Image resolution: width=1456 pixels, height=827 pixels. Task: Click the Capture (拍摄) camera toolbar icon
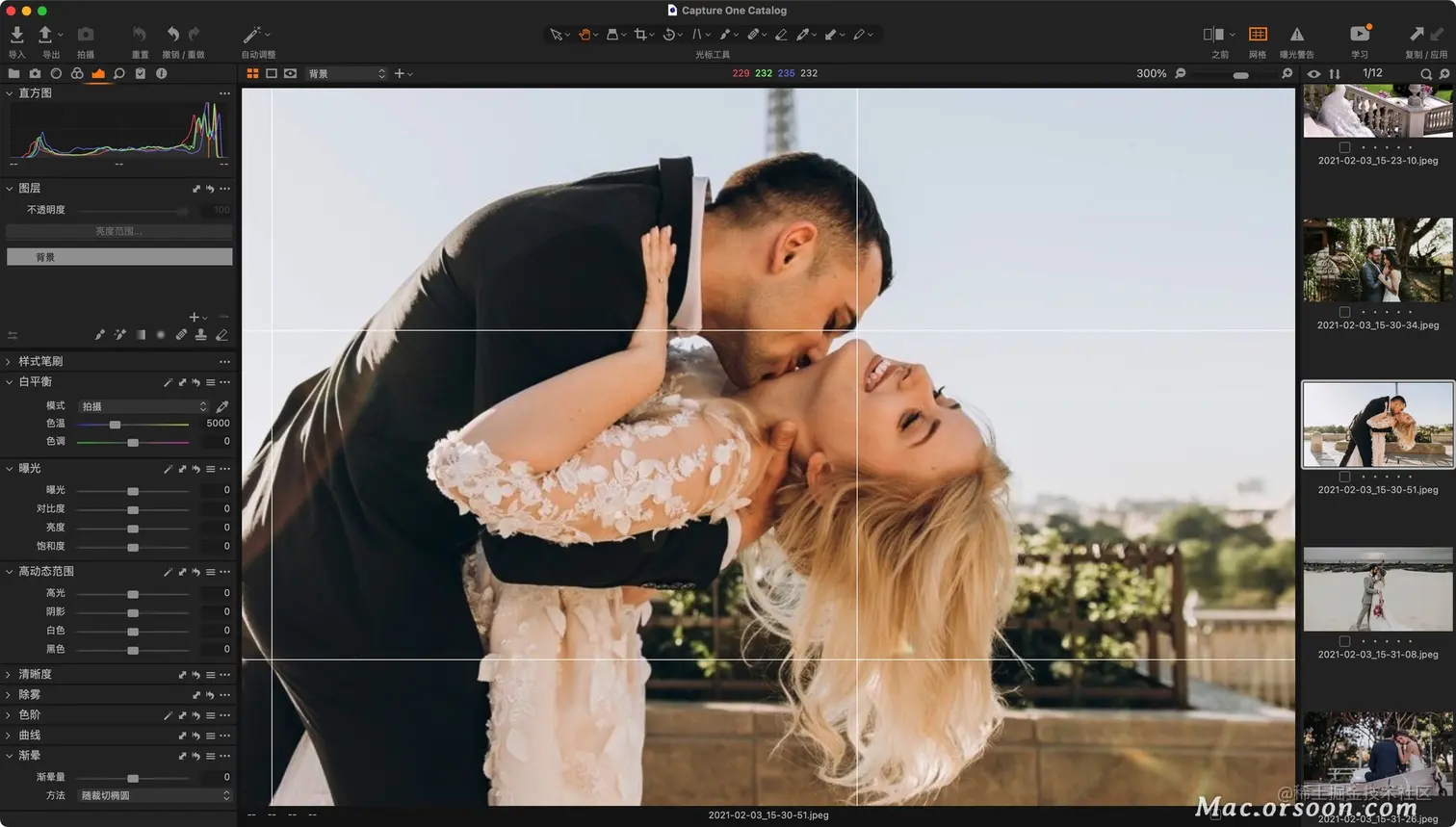coord(86,35)
